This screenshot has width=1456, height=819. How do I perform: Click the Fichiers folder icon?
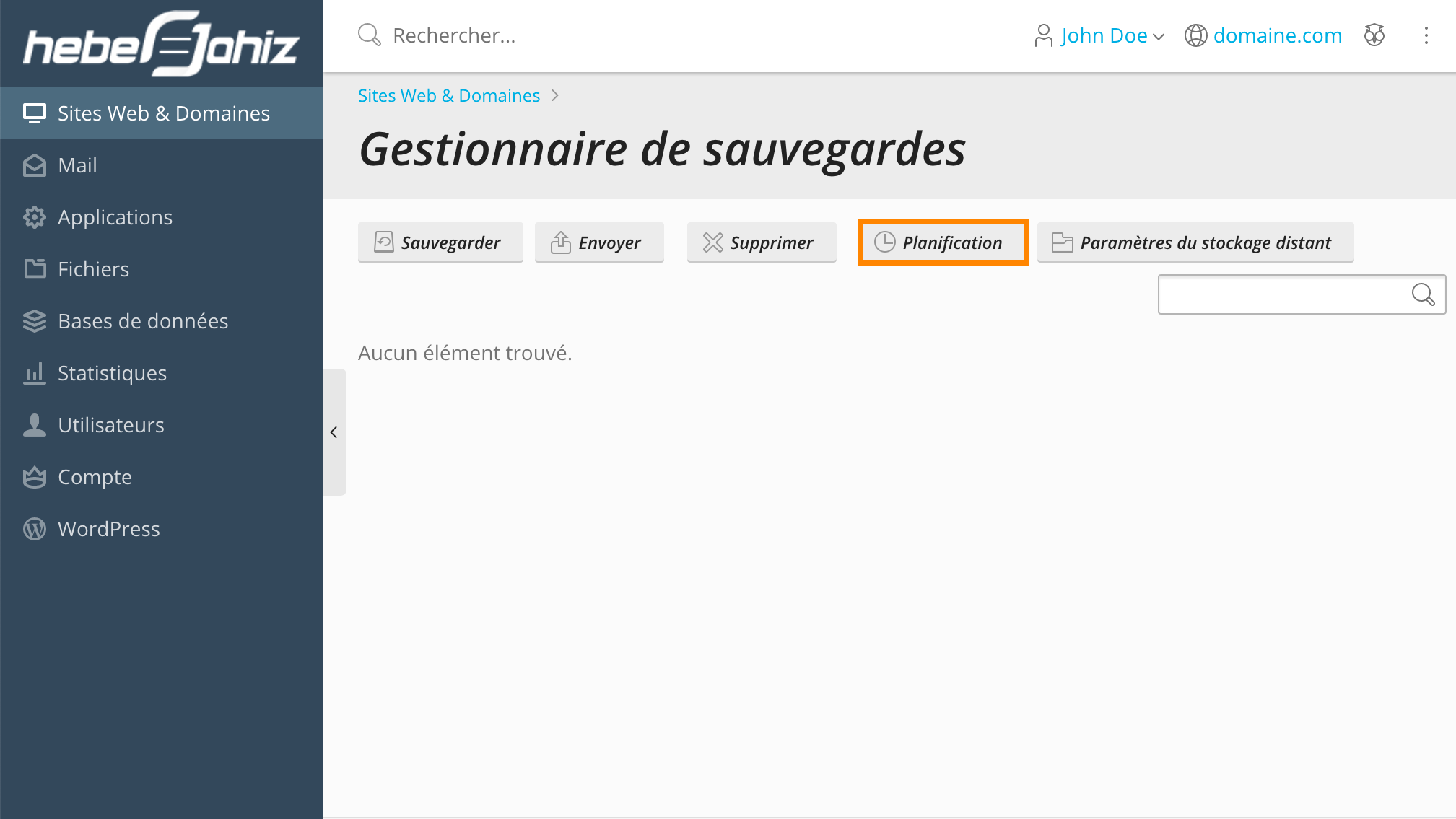pos(35,268)
